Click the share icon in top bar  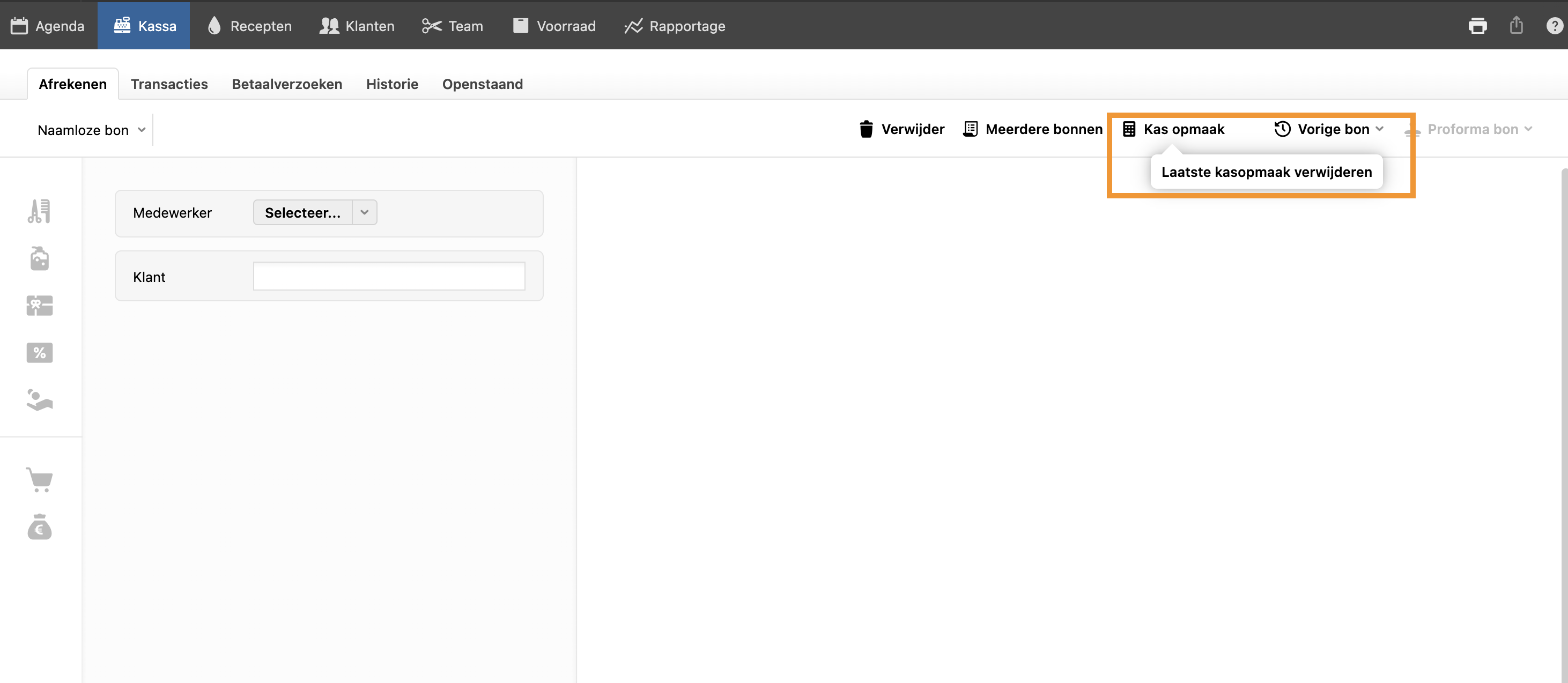click(x=1517, y=26)
